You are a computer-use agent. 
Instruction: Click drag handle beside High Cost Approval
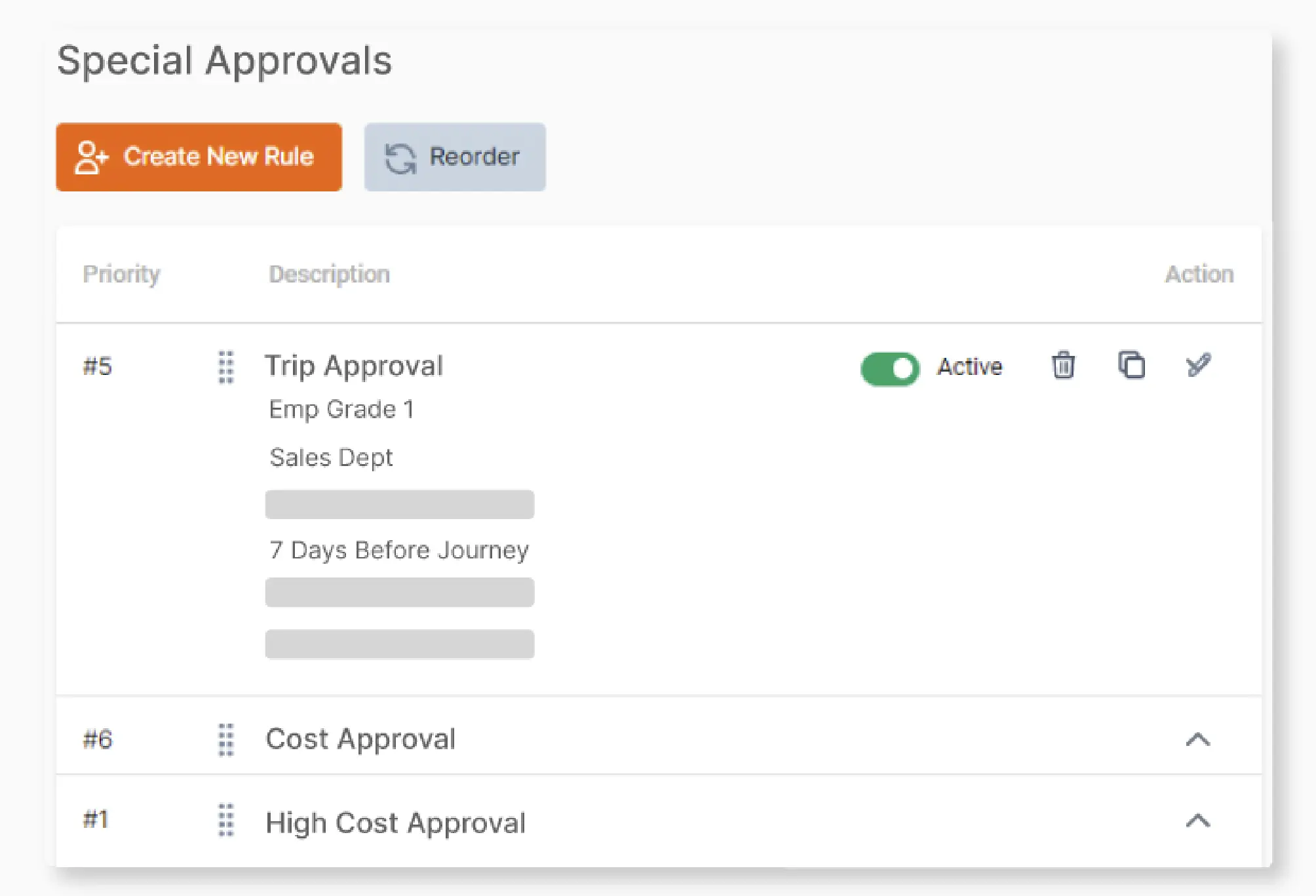point(226,821)
